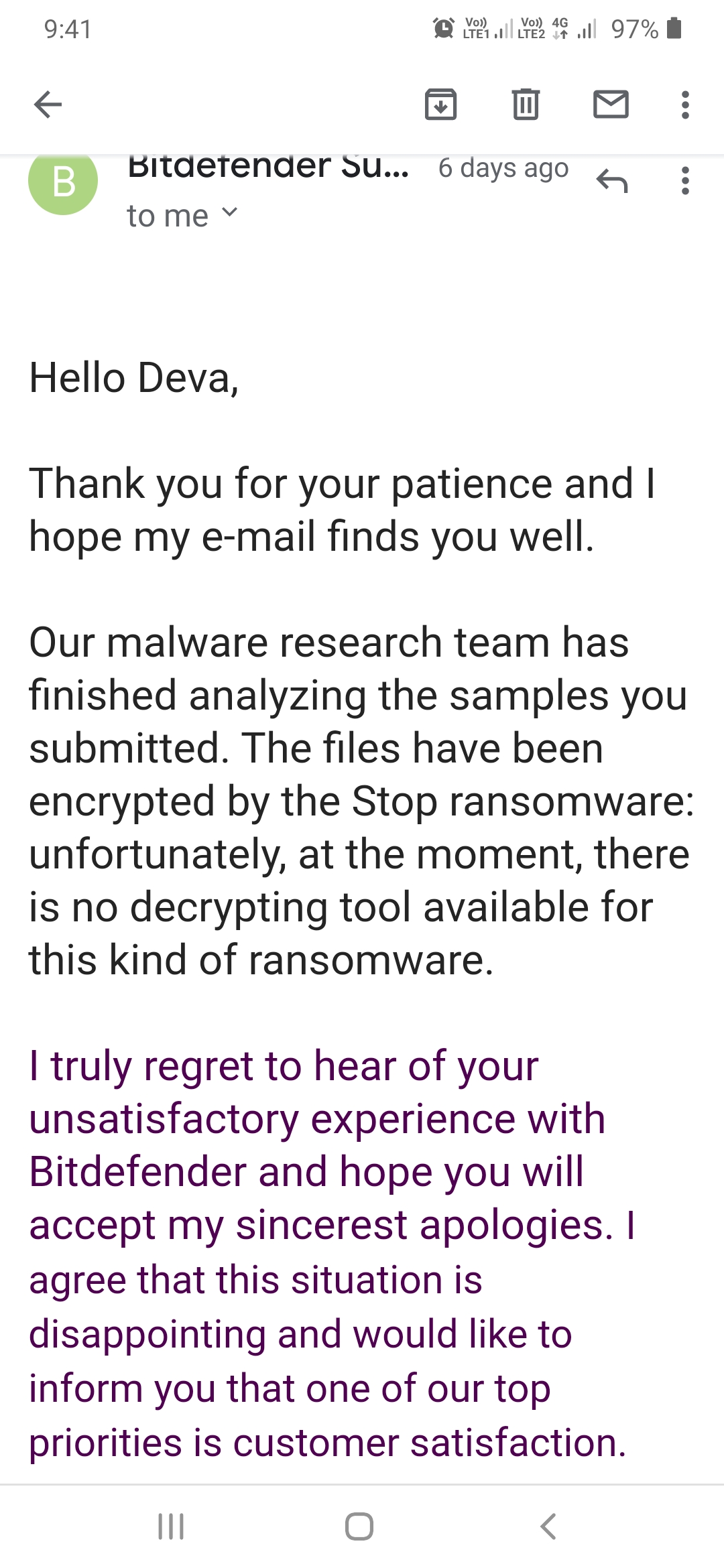Tap the green B sender avatar
The height and width of the screenshot is (1568, 724).
(x=63, y=181)
